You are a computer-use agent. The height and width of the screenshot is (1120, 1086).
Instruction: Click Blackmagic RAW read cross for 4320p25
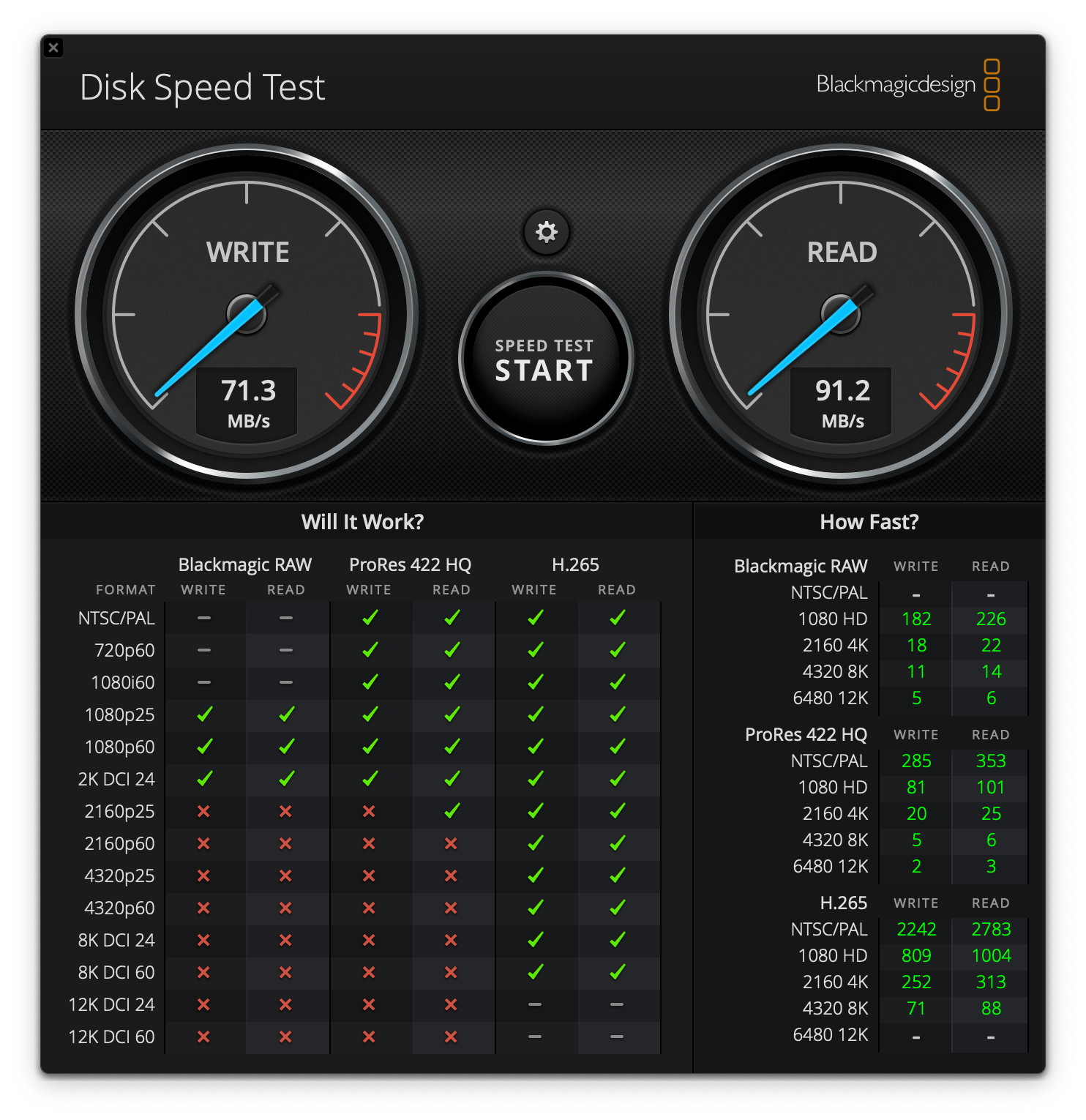285,876
